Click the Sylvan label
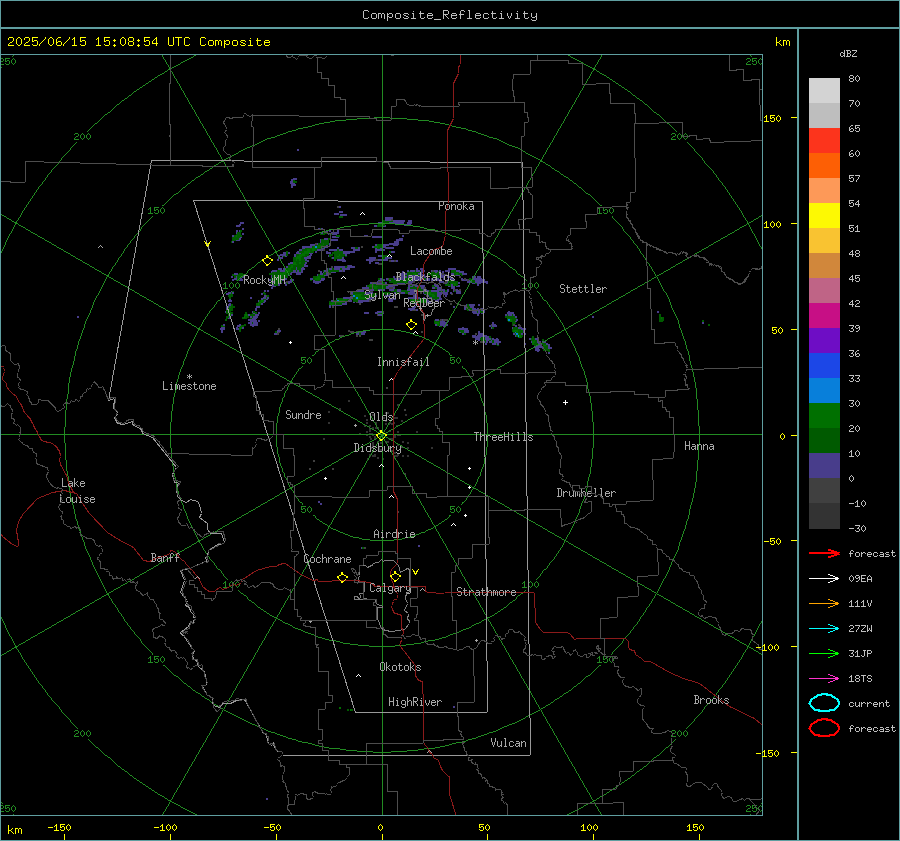900x841 pixels. coord(382,295)
